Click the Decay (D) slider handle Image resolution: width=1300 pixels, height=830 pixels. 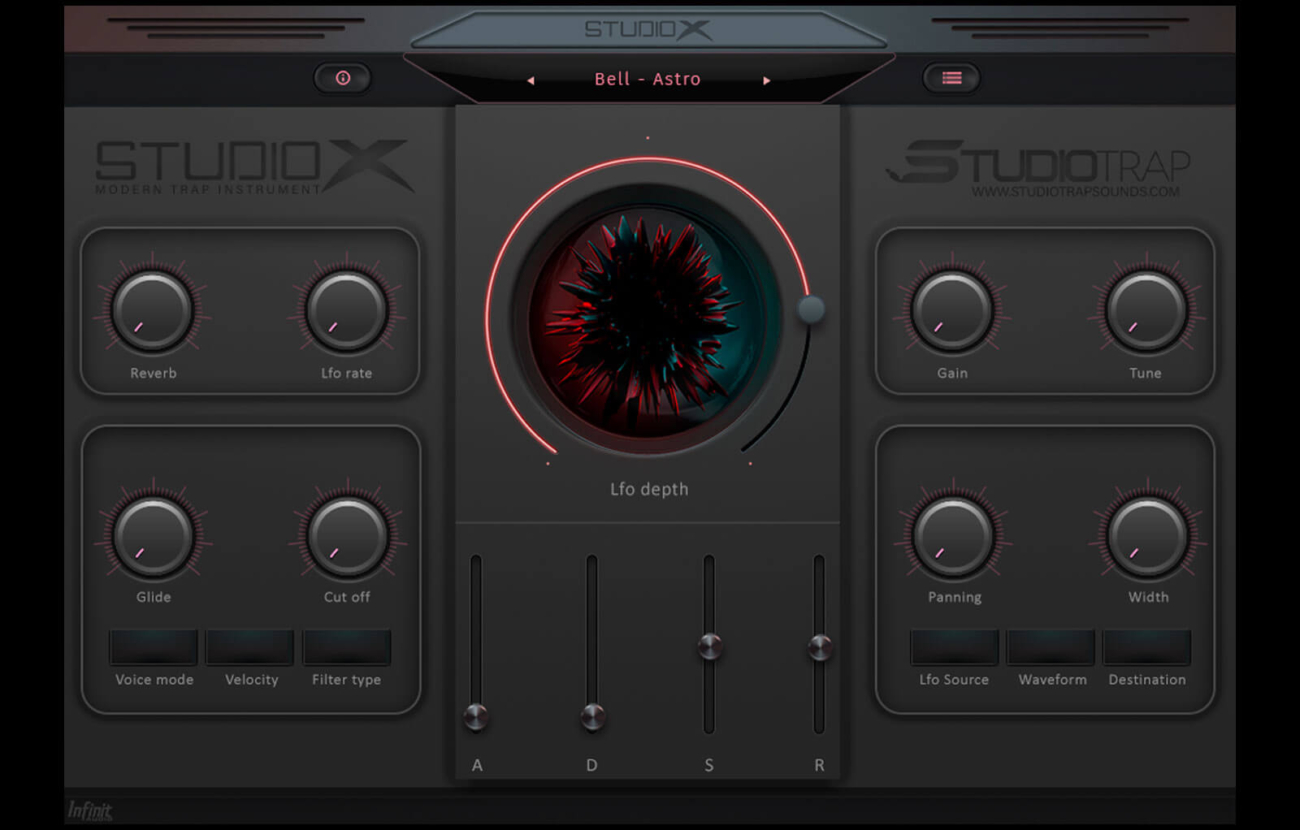[593, 716]
